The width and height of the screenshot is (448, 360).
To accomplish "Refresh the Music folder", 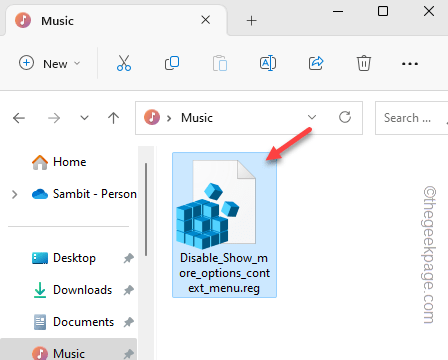I will (x=345, y=117).
